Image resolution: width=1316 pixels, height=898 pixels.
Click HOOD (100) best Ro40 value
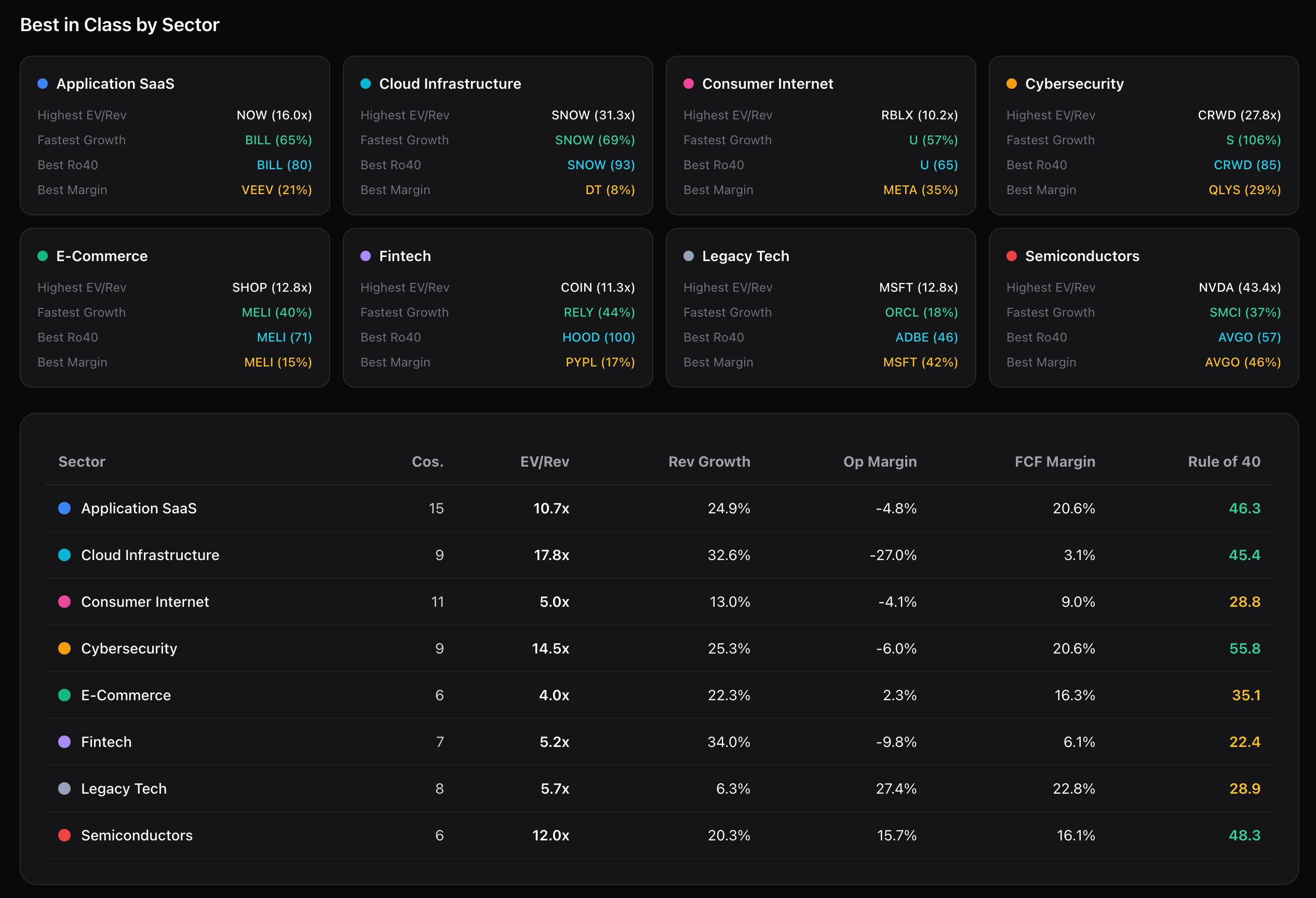(598, 337)
